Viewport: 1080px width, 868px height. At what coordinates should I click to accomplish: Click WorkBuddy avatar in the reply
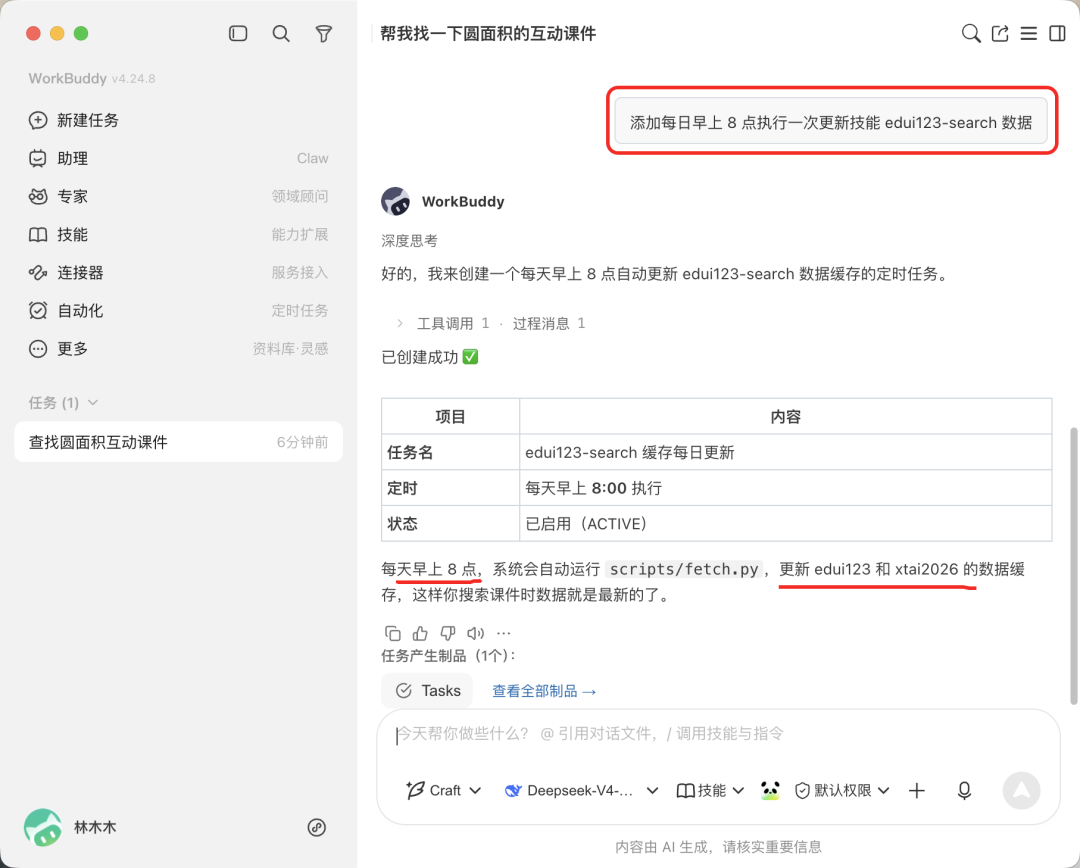[395, 202]
